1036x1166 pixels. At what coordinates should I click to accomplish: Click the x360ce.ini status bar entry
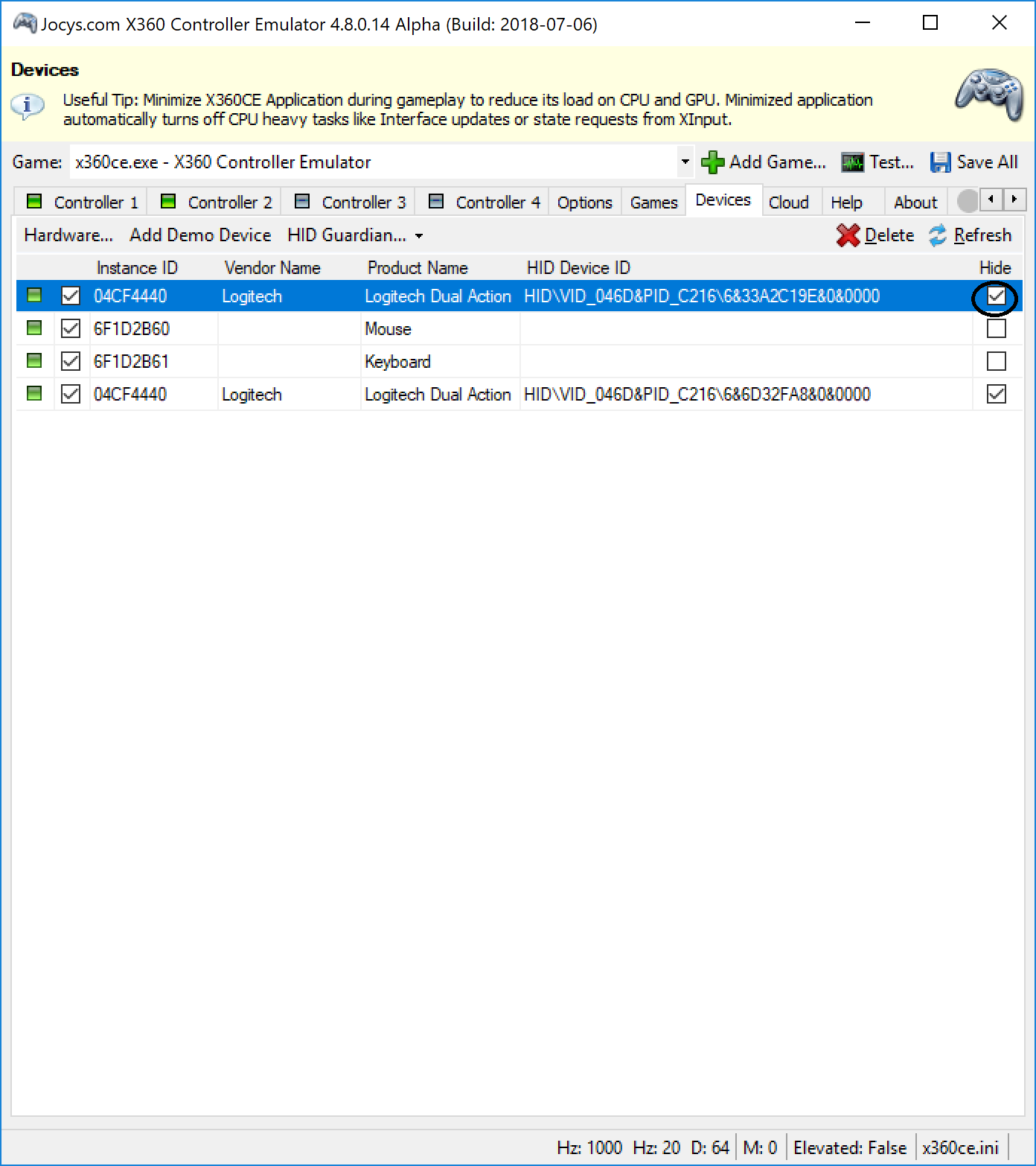pyautogui.click(x=960, y=1147)
